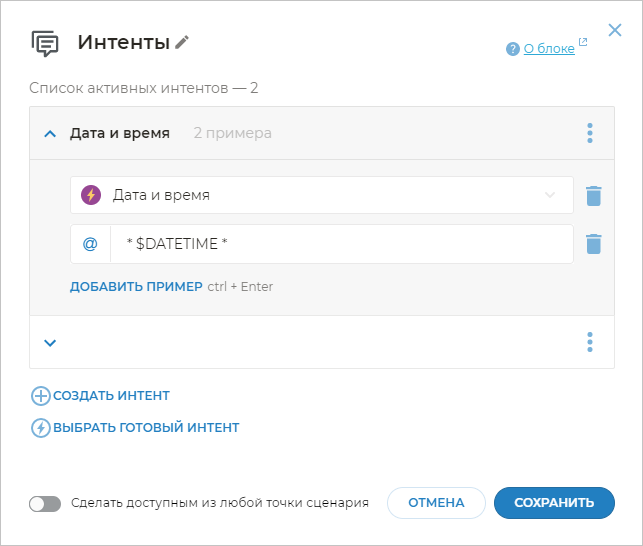
Task: Delete the Дата и время dropdown row
Action: click(x=594, y=195)
